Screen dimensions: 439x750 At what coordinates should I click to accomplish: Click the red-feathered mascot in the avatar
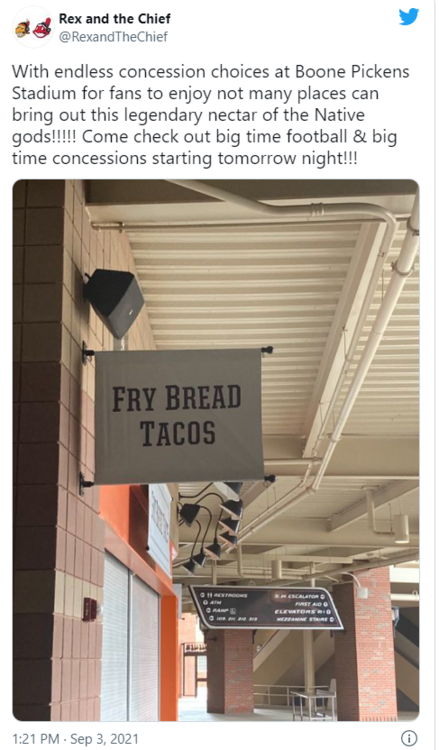(x=43, y=28)
